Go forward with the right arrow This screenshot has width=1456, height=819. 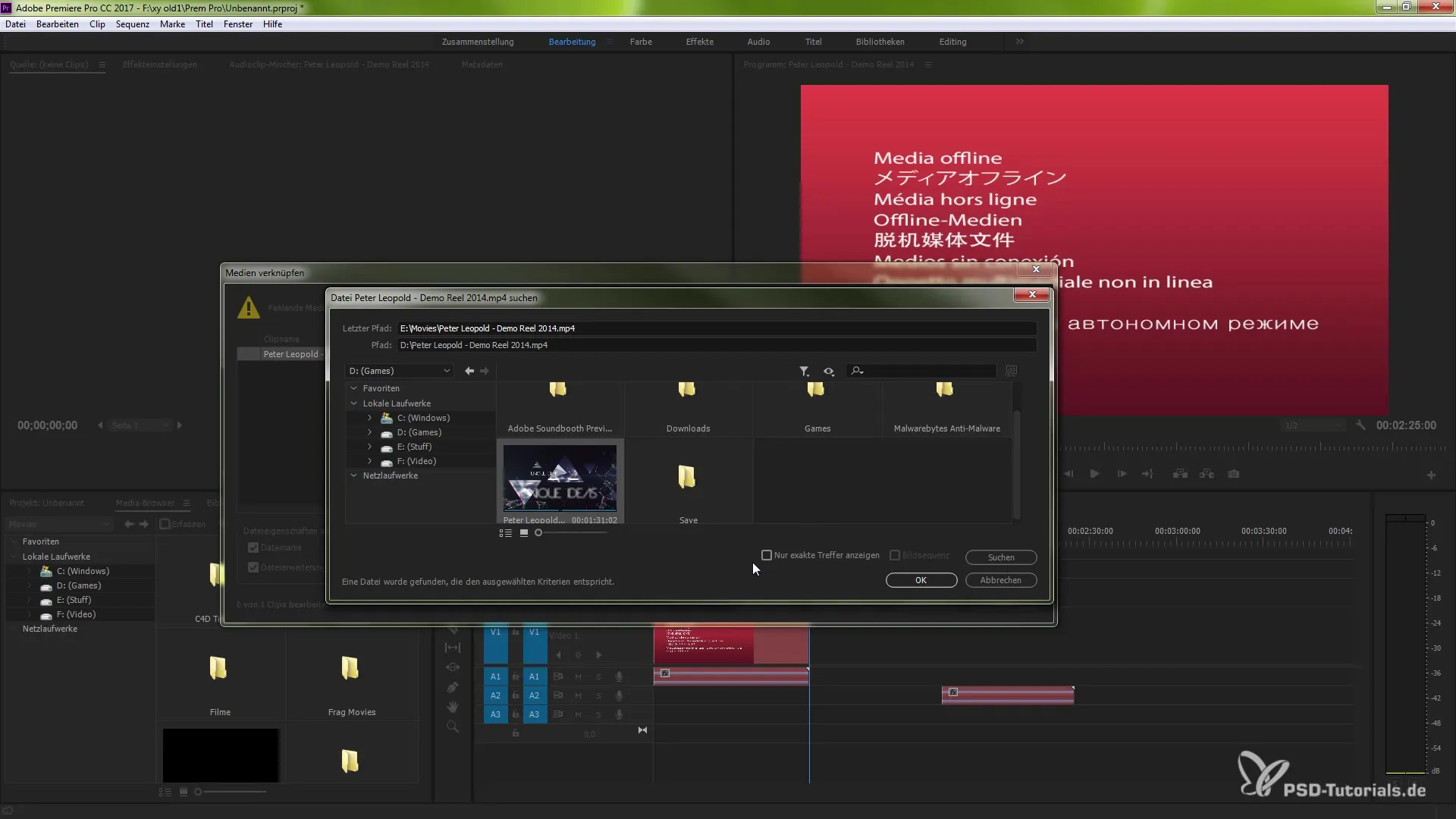[x=485, y=371]
